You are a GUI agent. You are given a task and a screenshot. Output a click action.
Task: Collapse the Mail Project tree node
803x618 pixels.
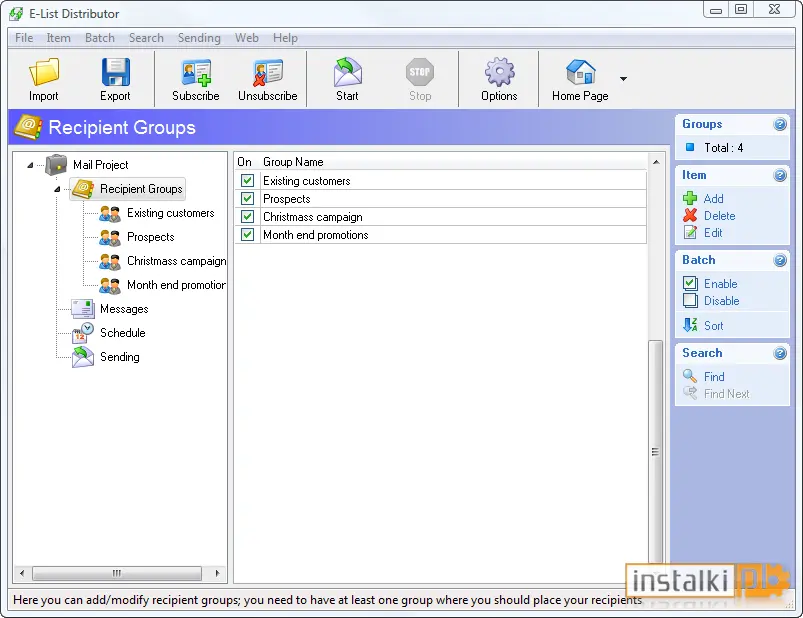click(30, 165)
